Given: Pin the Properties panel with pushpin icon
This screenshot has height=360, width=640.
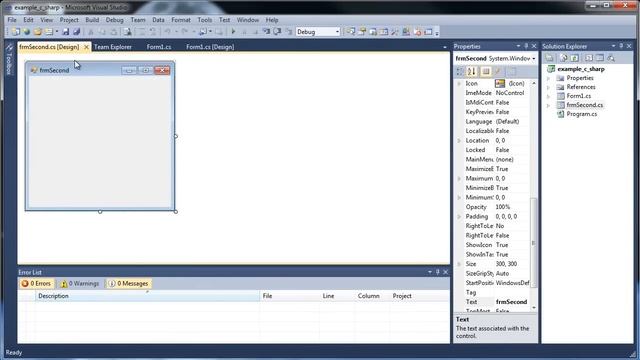Looking at the screenshot, I should tap(526, 46).
